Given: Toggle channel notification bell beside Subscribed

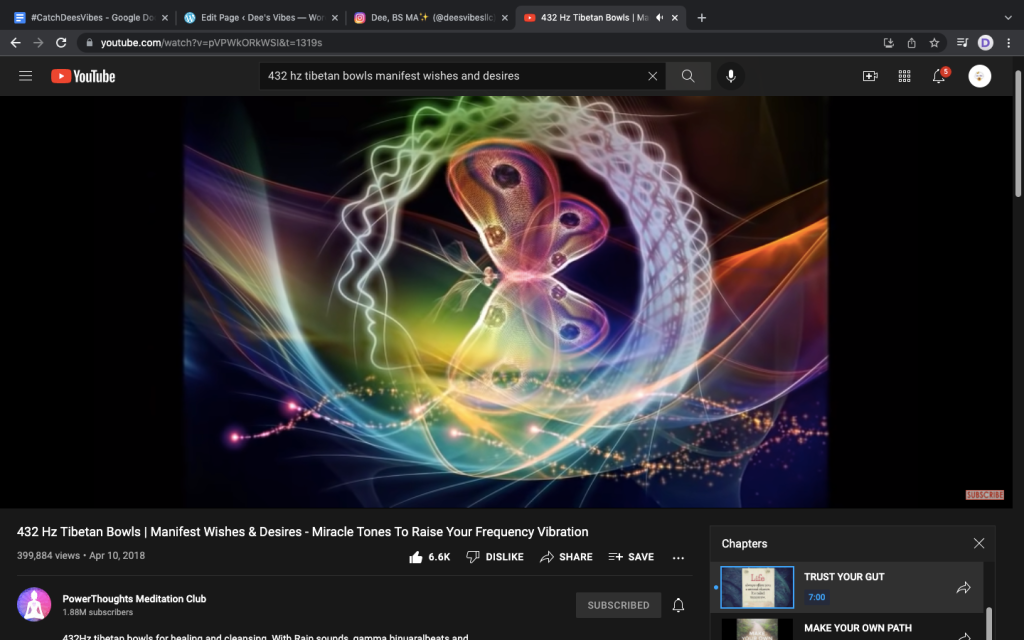Looking at the screenshot, I should point(678,605).
